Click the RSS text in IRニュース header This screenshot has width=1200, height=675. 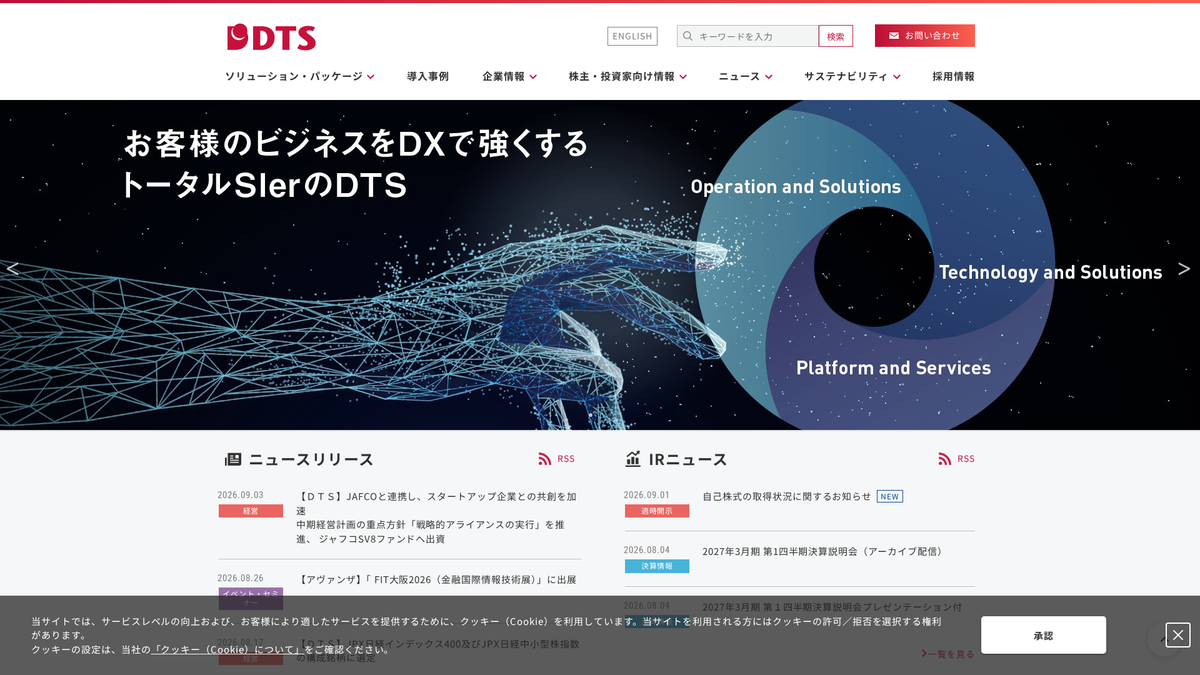click(966, 459)
